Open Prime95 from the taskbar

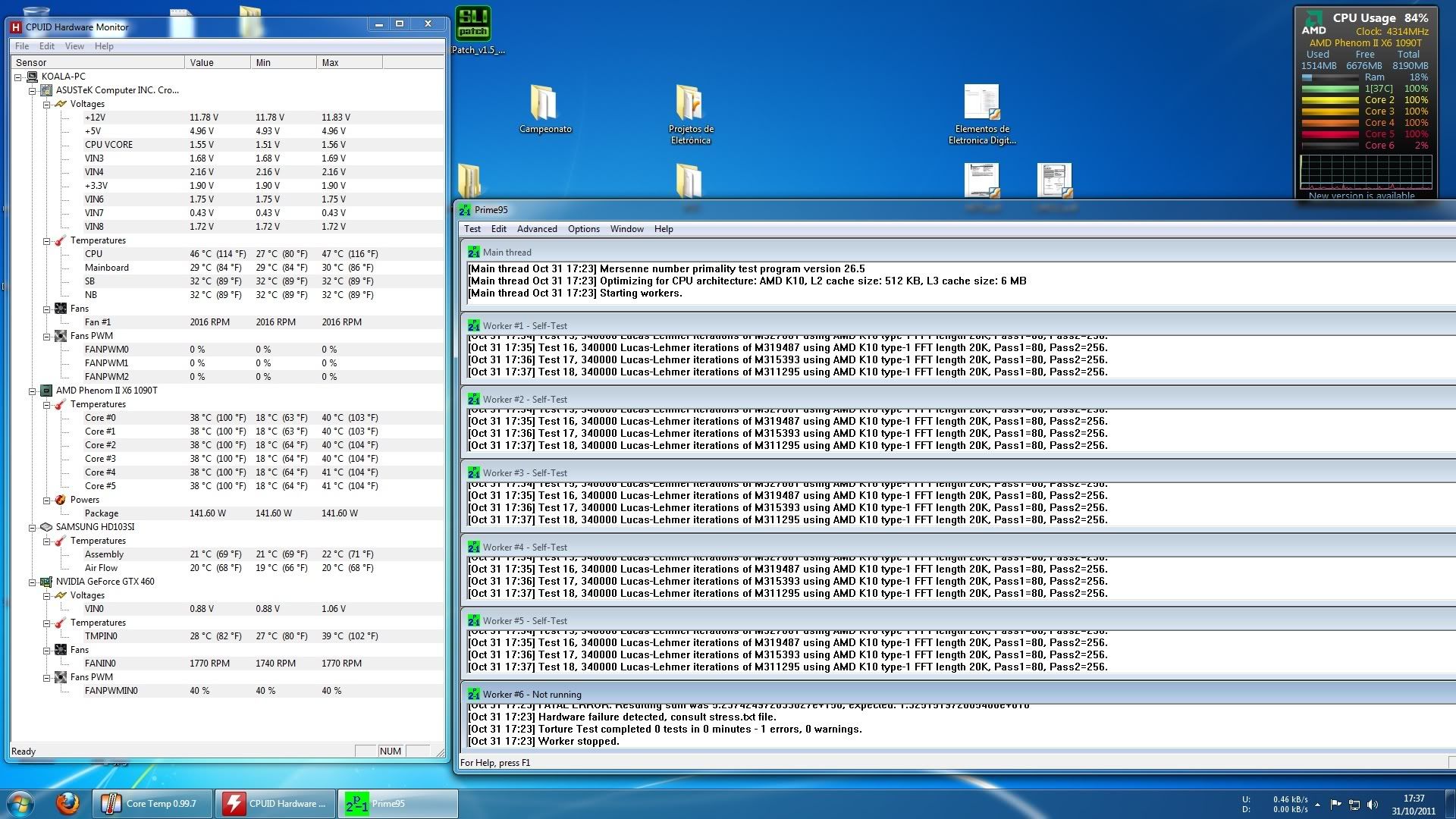tap(397, 803)
